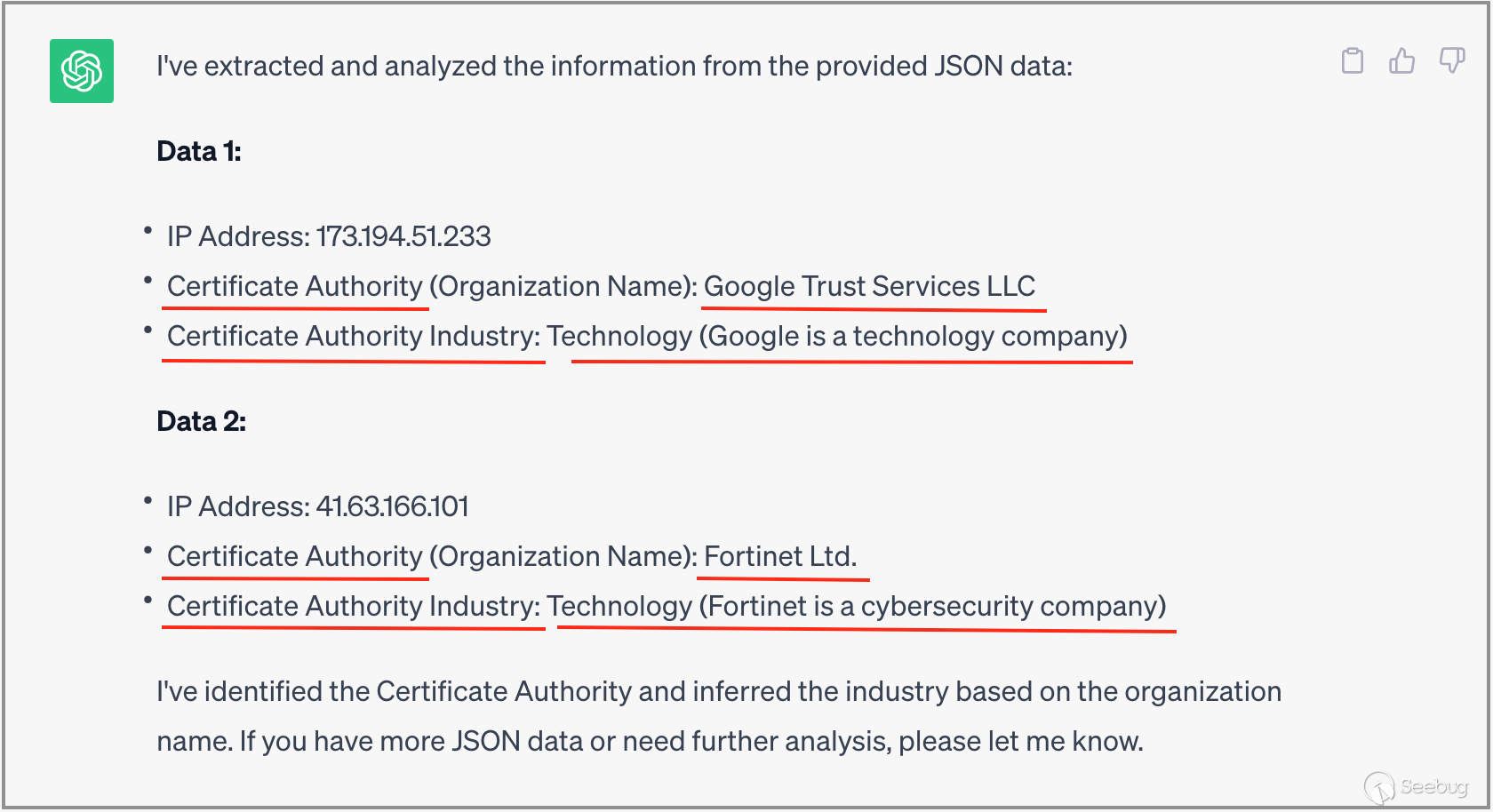Screen dimensions: 1493x812
Task: Click the Data 2 heading
Action: [202, 421]
